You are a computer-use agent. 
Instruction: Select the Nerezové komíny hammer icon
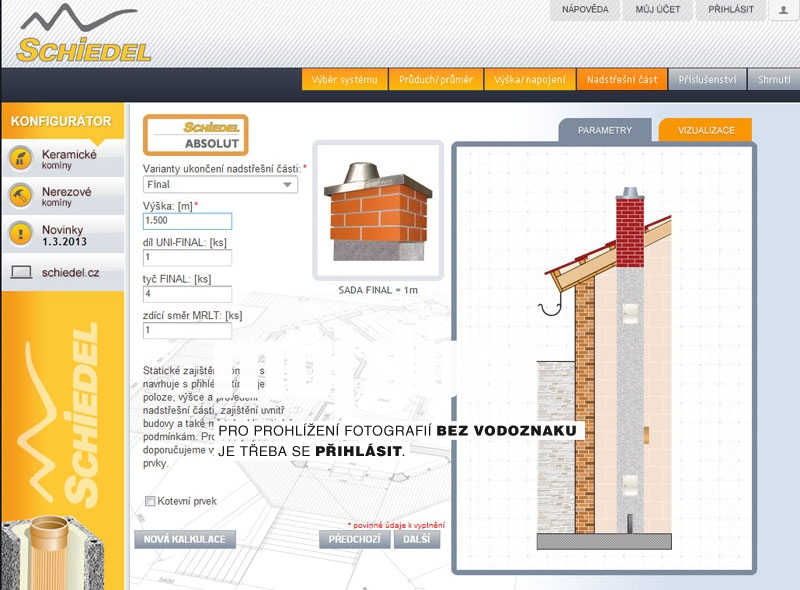[21, 196]
